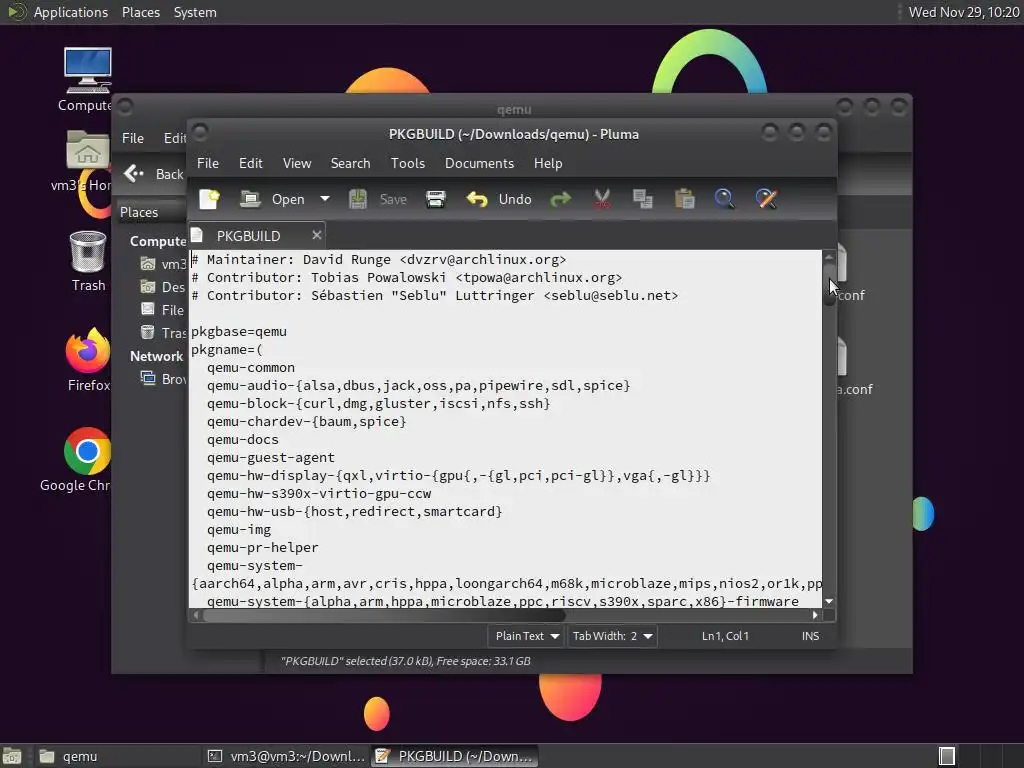Click the INS insert mode indicator
Image resolution: width=1024 pixels, height=768 pixels.
click(810, 636)
